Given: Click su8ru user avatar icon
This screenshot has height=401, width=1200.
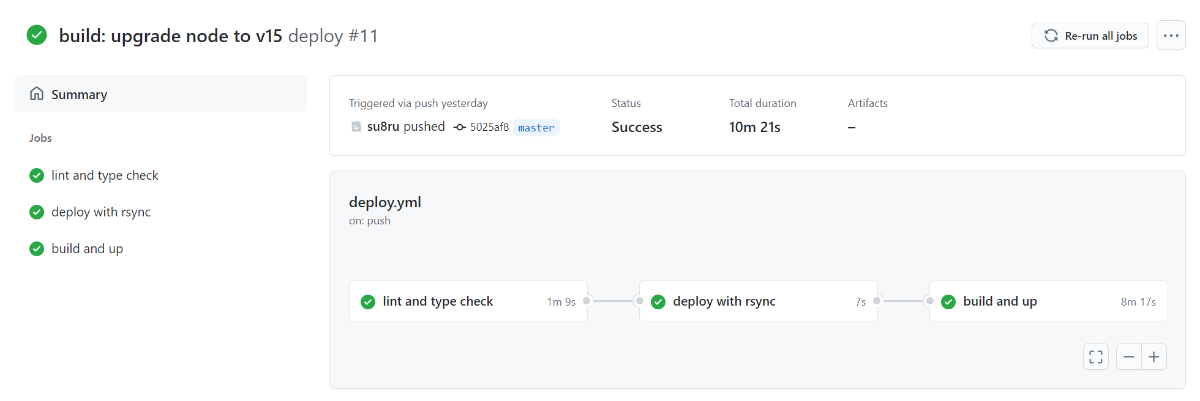Looking at the screenshot, I should (x=355, y=127).
